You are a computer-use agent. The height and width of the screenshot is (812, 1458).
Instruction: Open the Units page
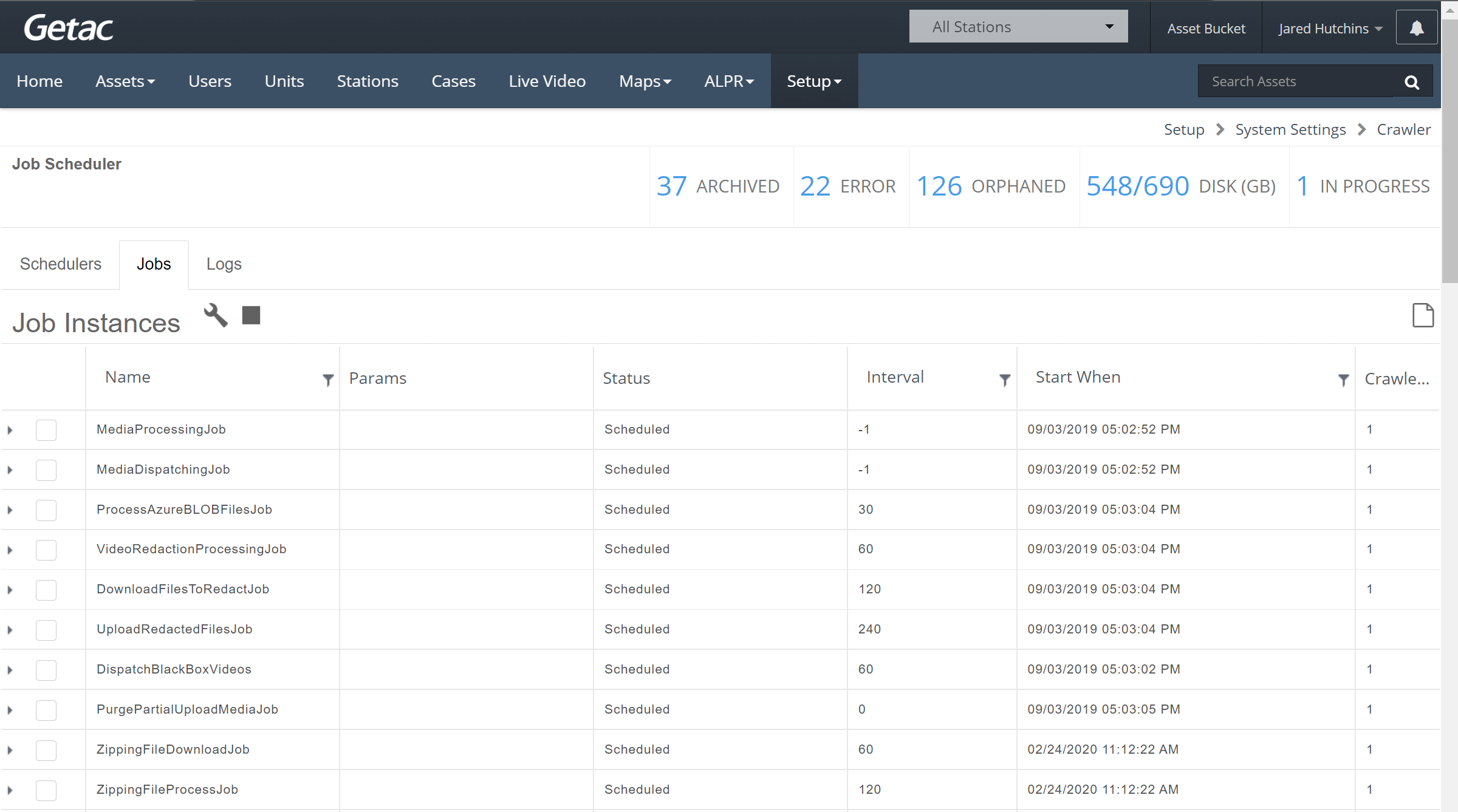pyautogui.click(x=284, y=81)
